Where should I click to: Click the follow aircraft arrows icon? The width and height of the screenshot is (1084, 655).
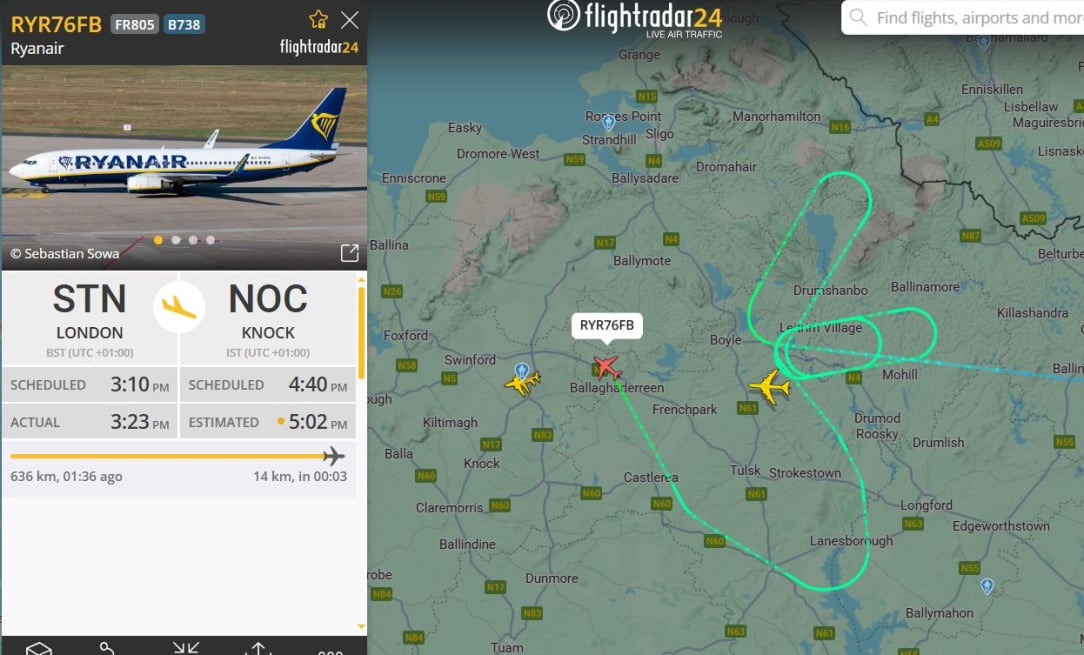(x=185, y=649)
